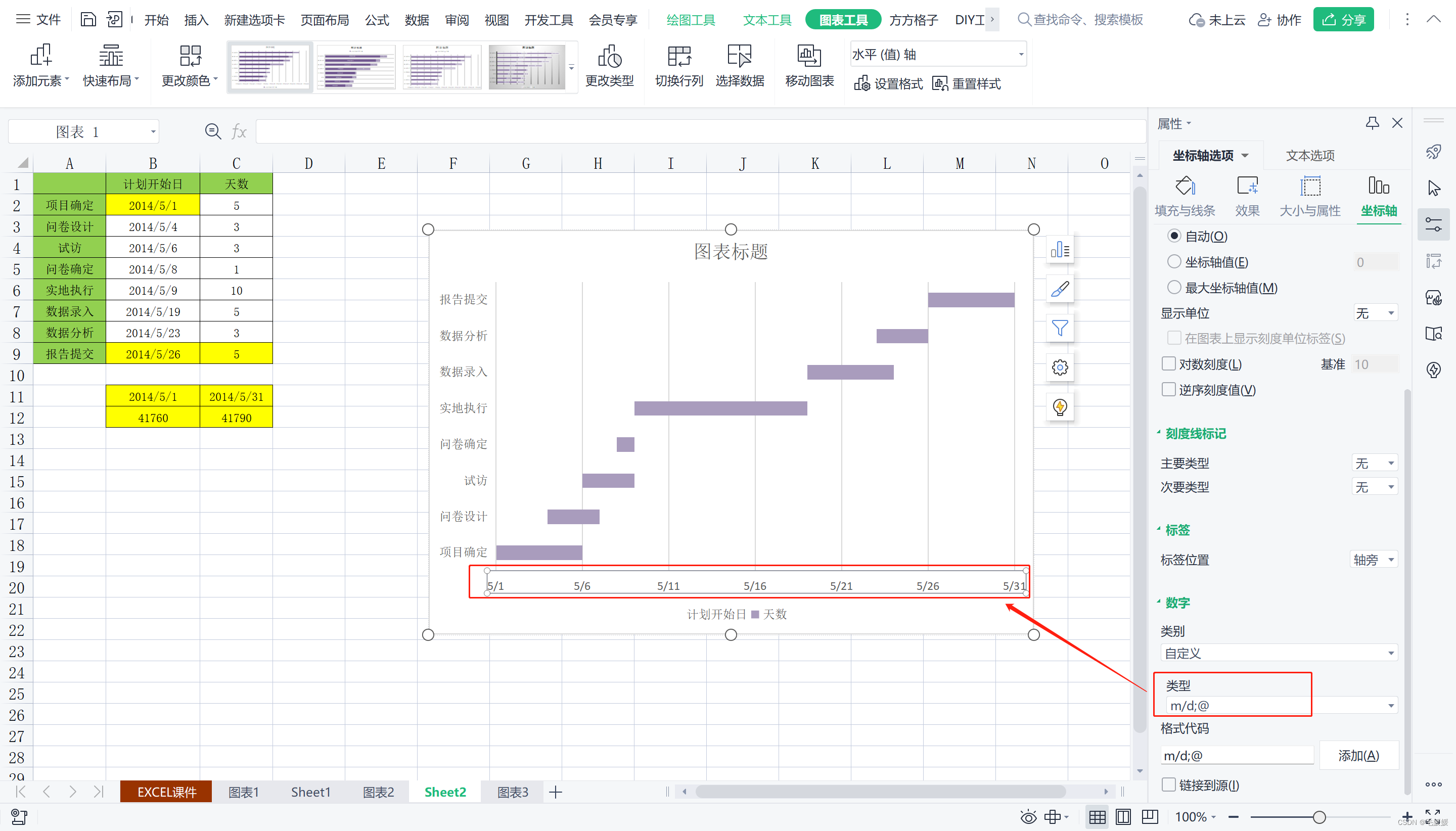
Task: Switch to the Text Options (文本选项) tab
Action: point(1309,155)
